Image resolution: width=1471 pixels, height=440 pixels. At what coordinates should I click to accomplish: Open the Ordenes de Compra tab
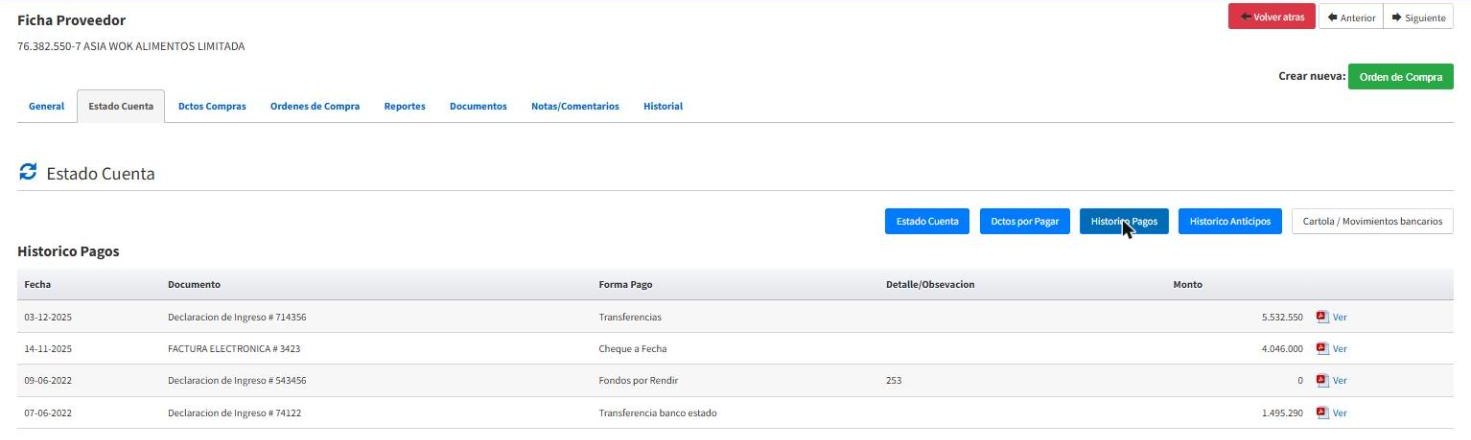(x=315, y=106)
